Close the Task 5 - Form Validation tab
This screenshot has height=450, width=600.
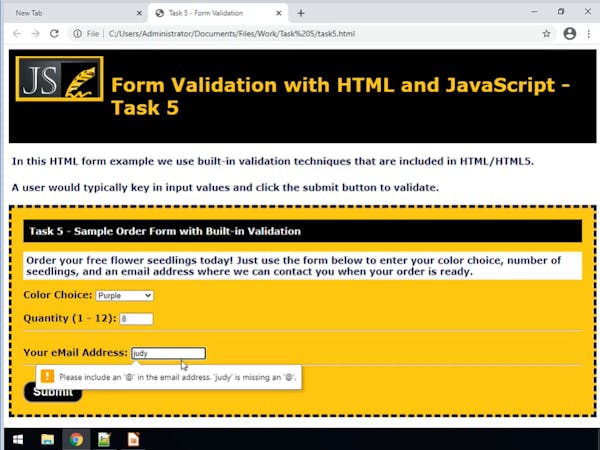point(279,13)
